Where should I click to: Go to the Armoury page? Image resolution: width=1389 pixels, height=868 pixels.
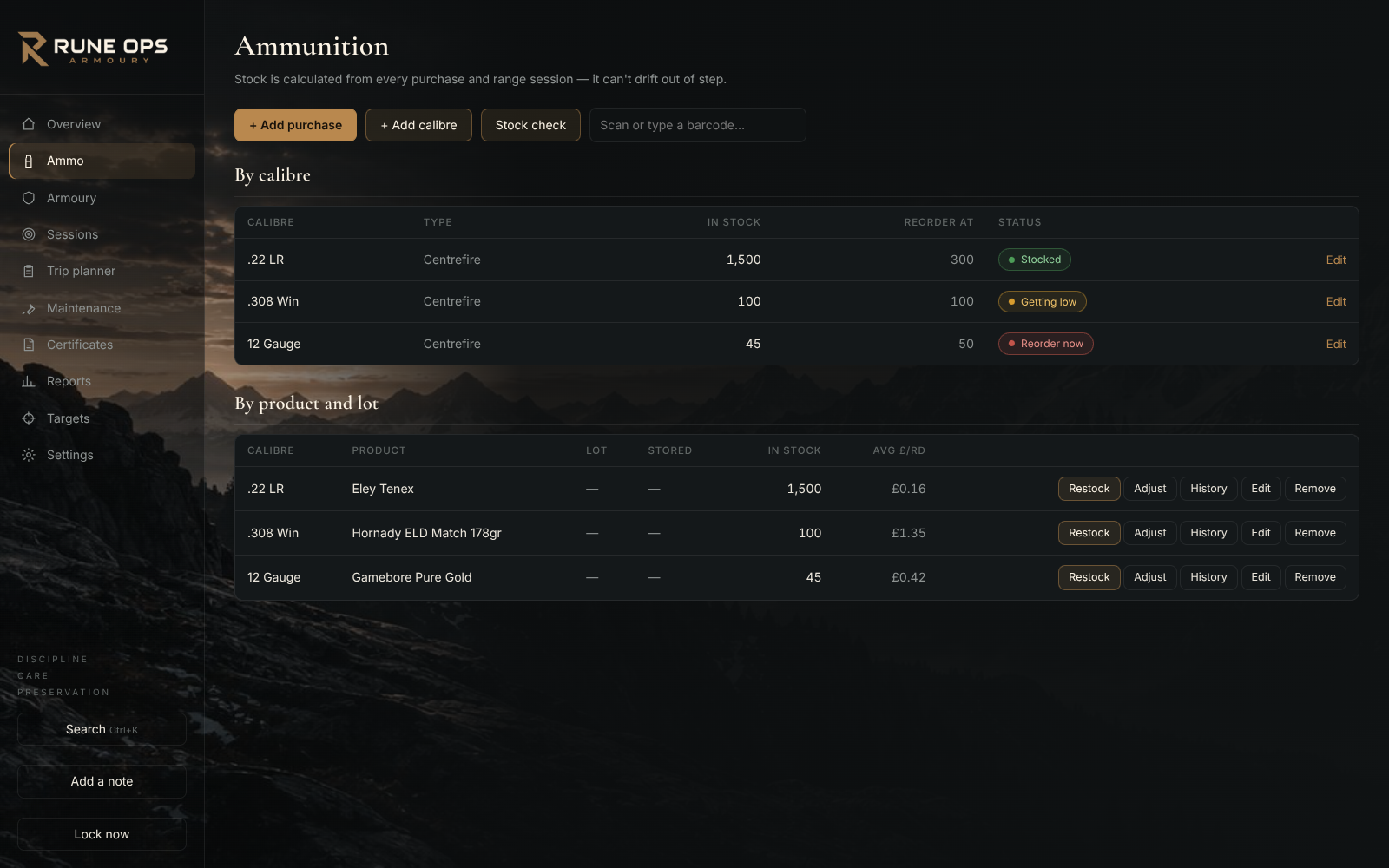[102, 198]
